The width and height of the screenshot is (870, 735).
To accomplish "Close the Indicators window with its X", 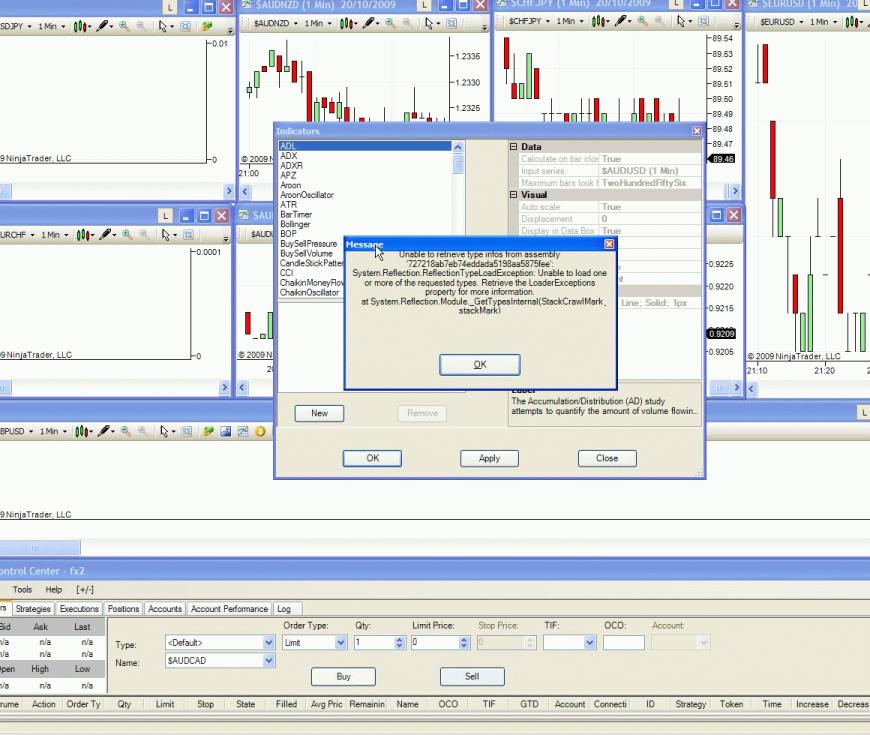I will (696, 131).
